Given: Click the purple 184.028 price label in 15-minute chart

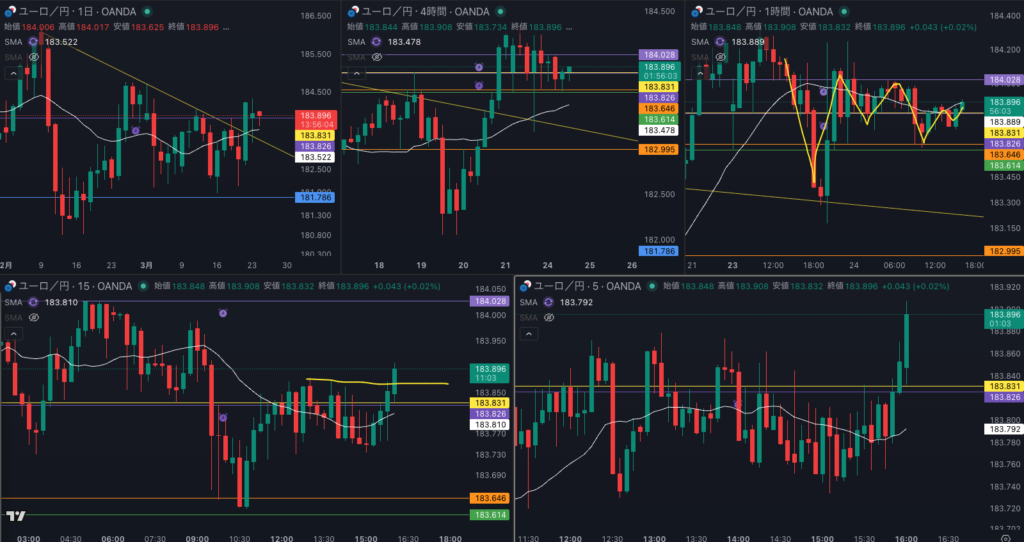Looking at the screenshot, I should (489, 301).
